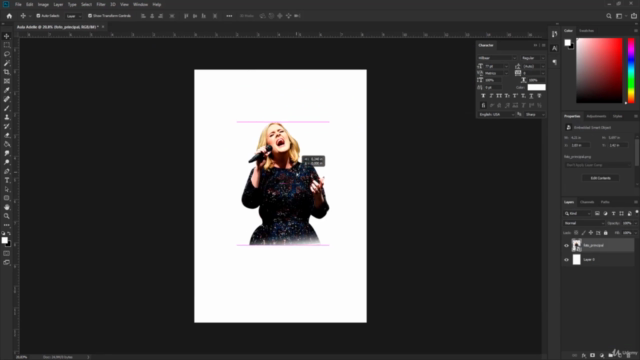Toggle type layer filter in Layers panel
The height and width of the screenshot is (360, 640).
coord(613,213)
